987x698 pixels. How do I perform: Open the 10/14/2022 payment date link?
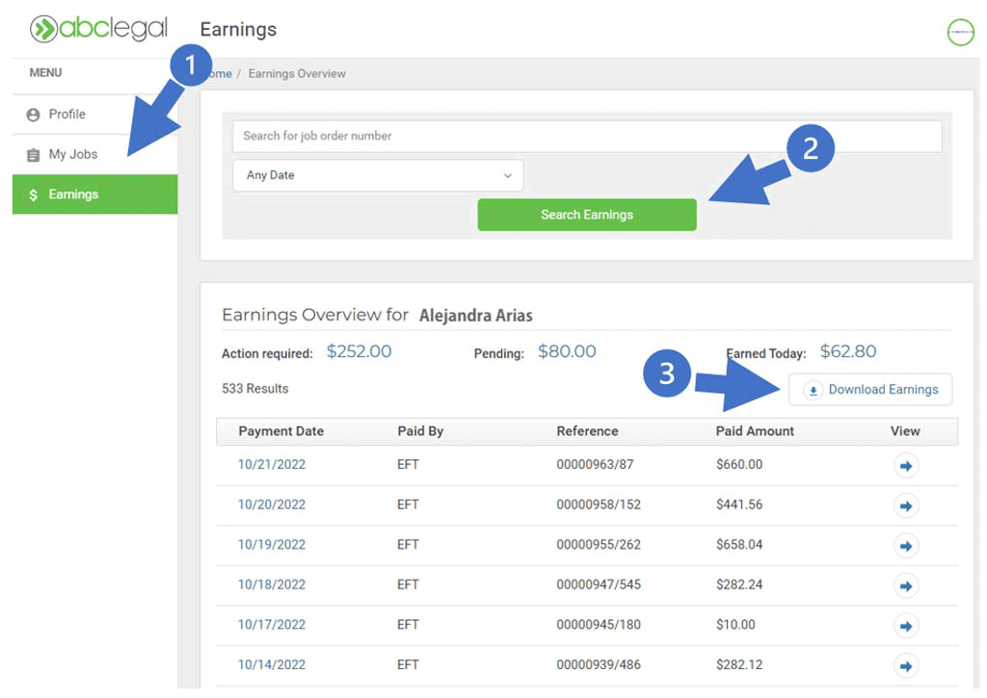(x=271, y=665)
